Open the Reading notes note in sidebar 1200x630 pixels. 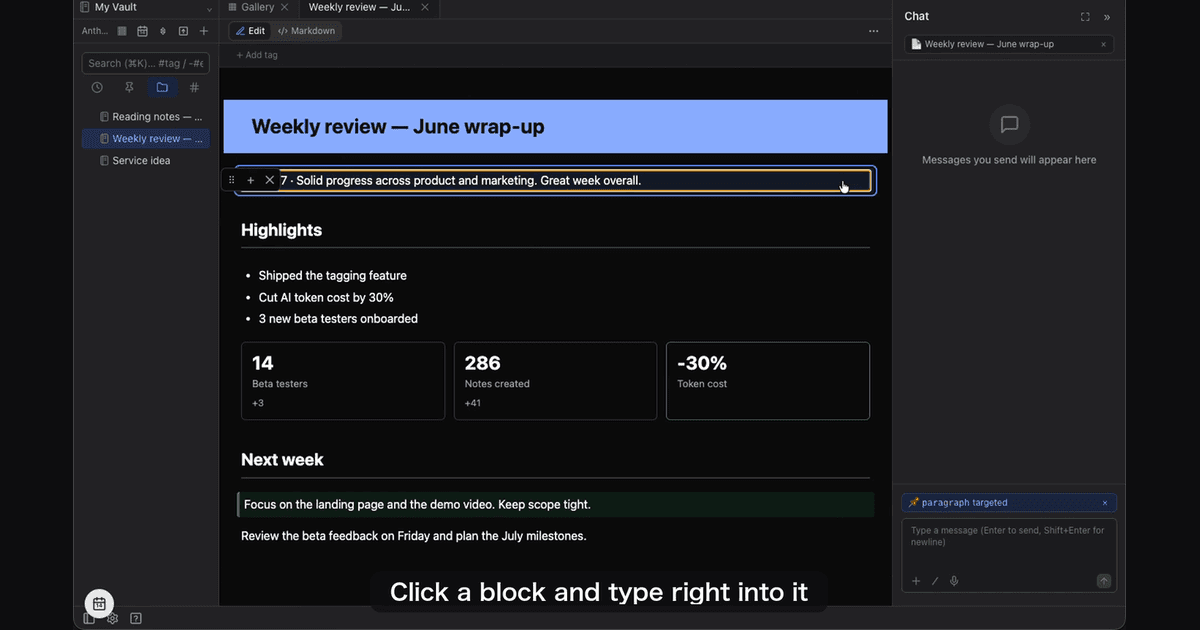(146, 117)
